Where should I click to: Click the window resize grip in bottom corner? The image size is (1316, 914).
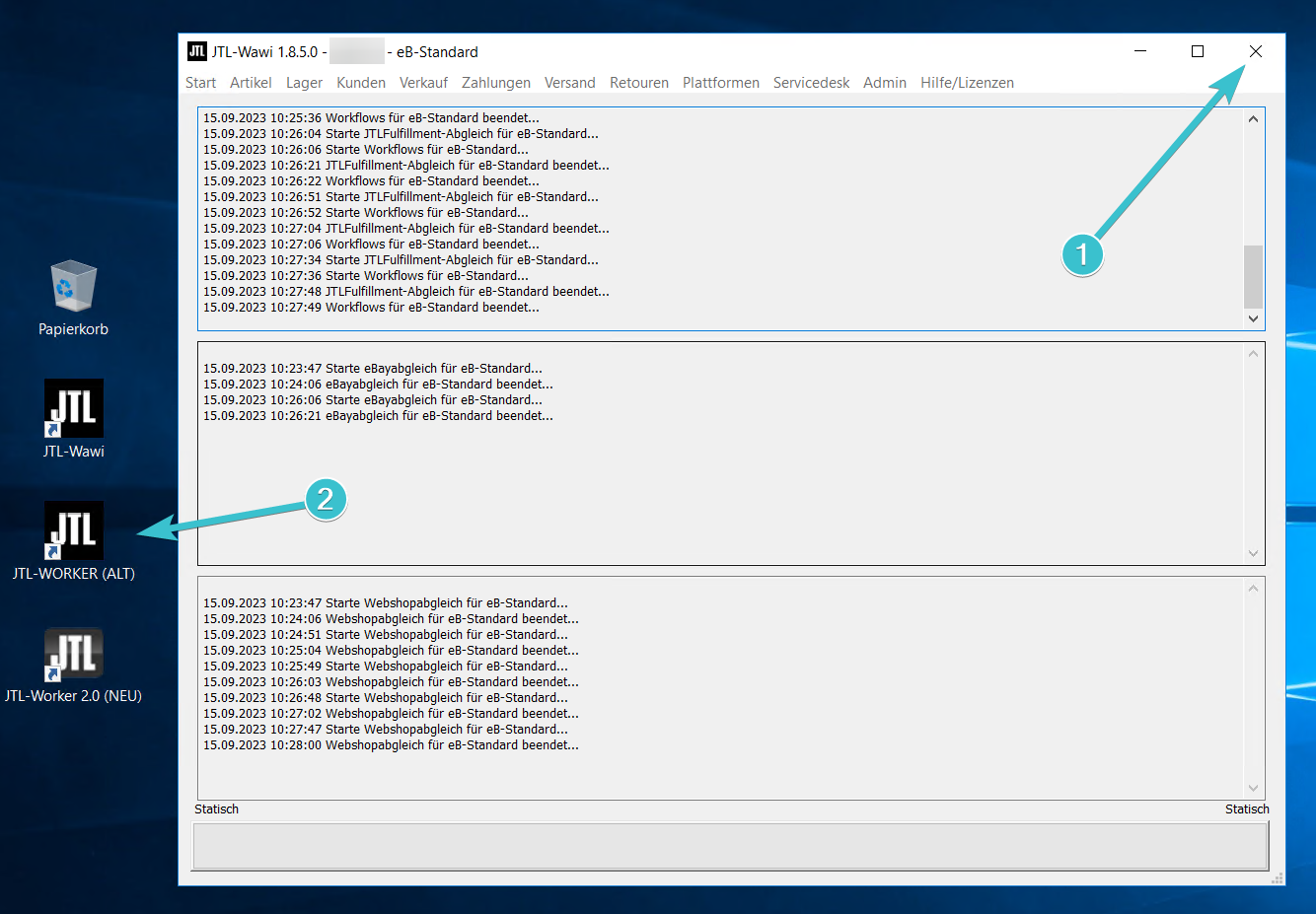(1278, 878)
